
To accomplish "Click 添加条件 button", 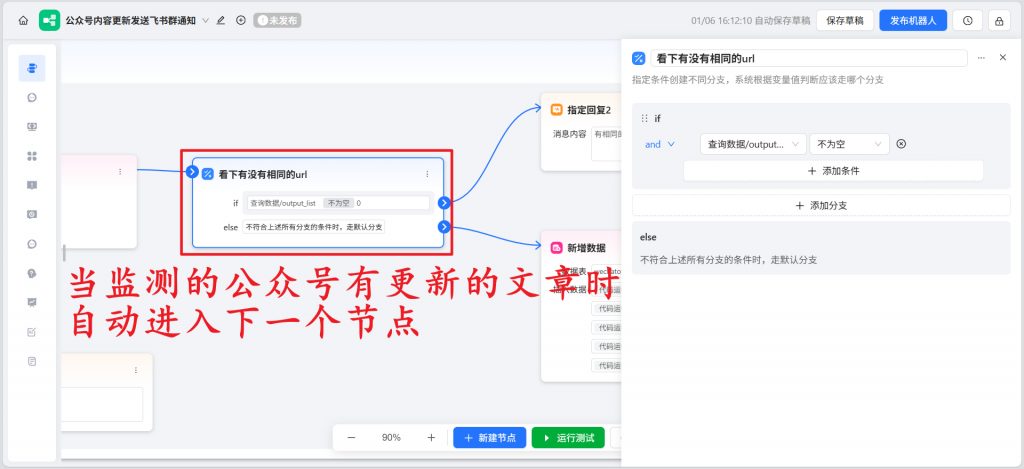I will coord(833,170).
